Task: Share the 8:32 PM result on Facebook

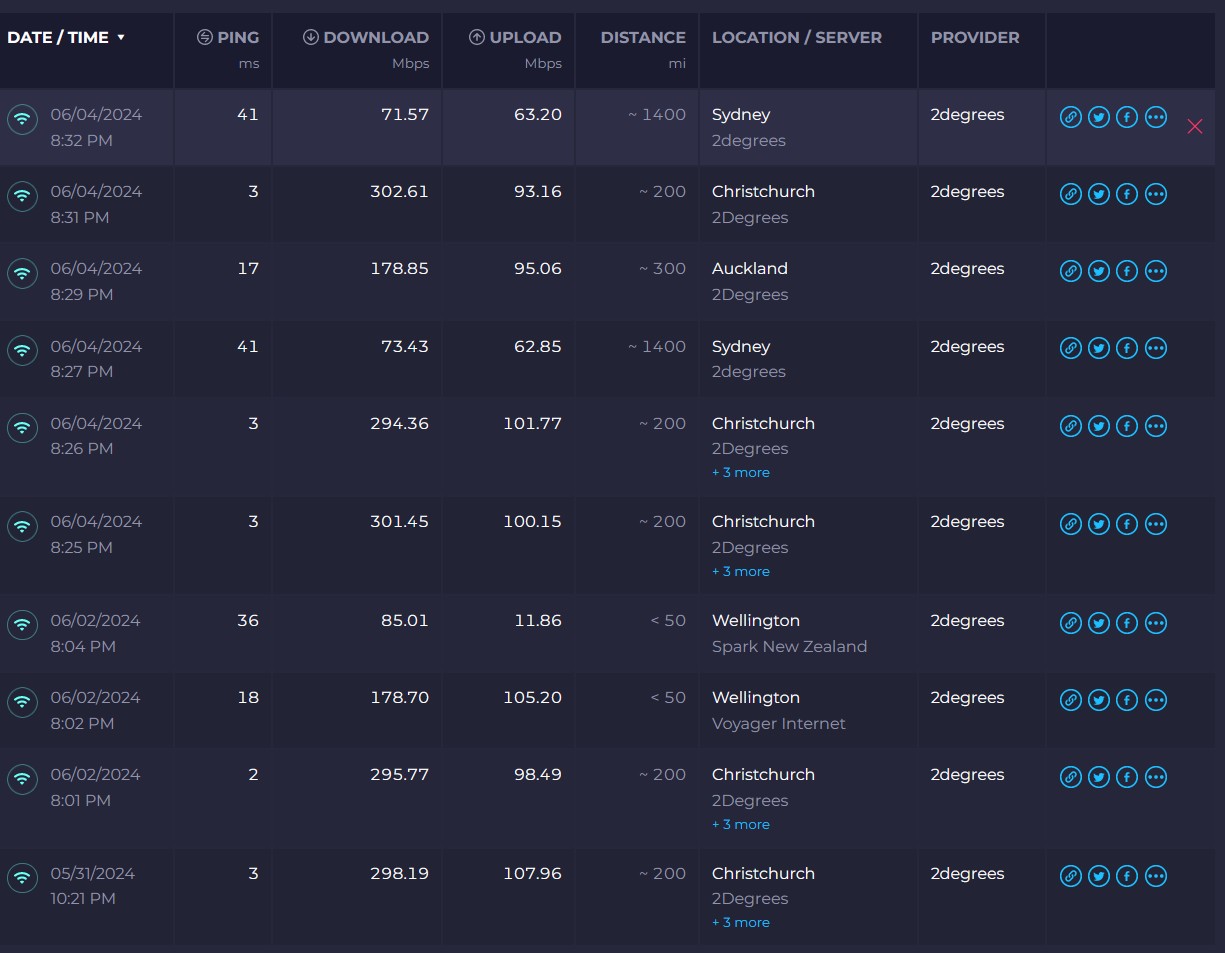Action: point(1127,117)
